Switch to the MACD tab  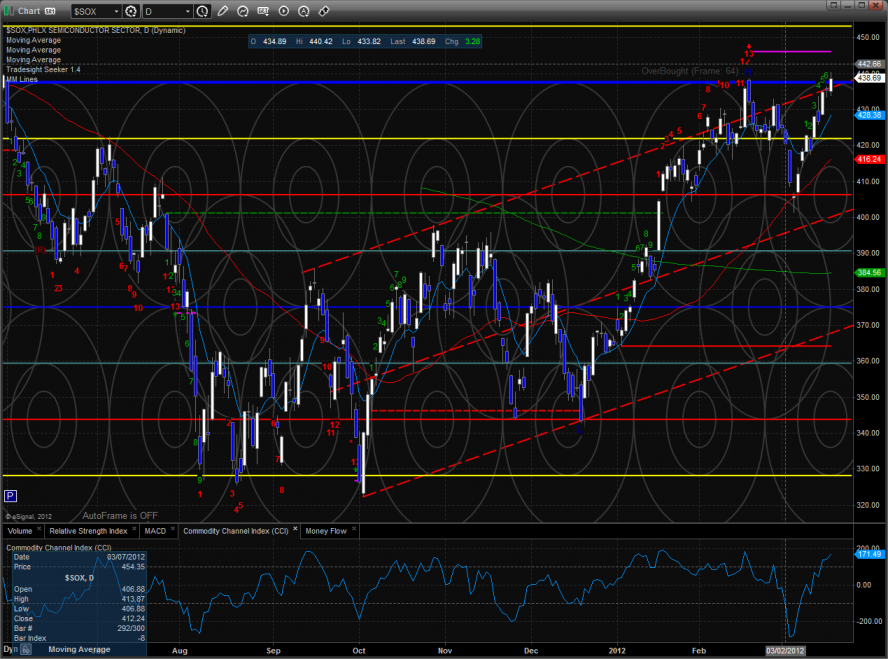[x=155, y=530]
